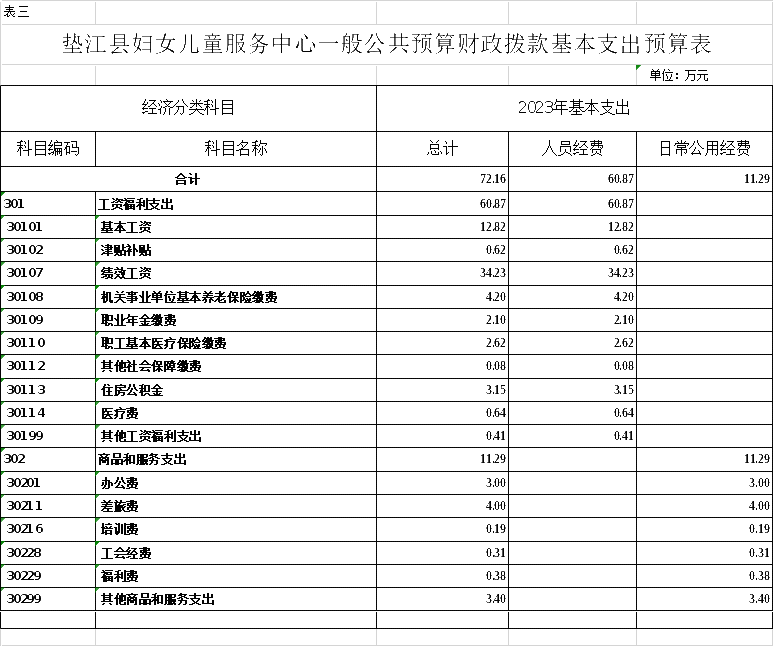774x646 pixels.
Task: Select code cell 30216
Action: pyautogui.click(x=48, y=529)
